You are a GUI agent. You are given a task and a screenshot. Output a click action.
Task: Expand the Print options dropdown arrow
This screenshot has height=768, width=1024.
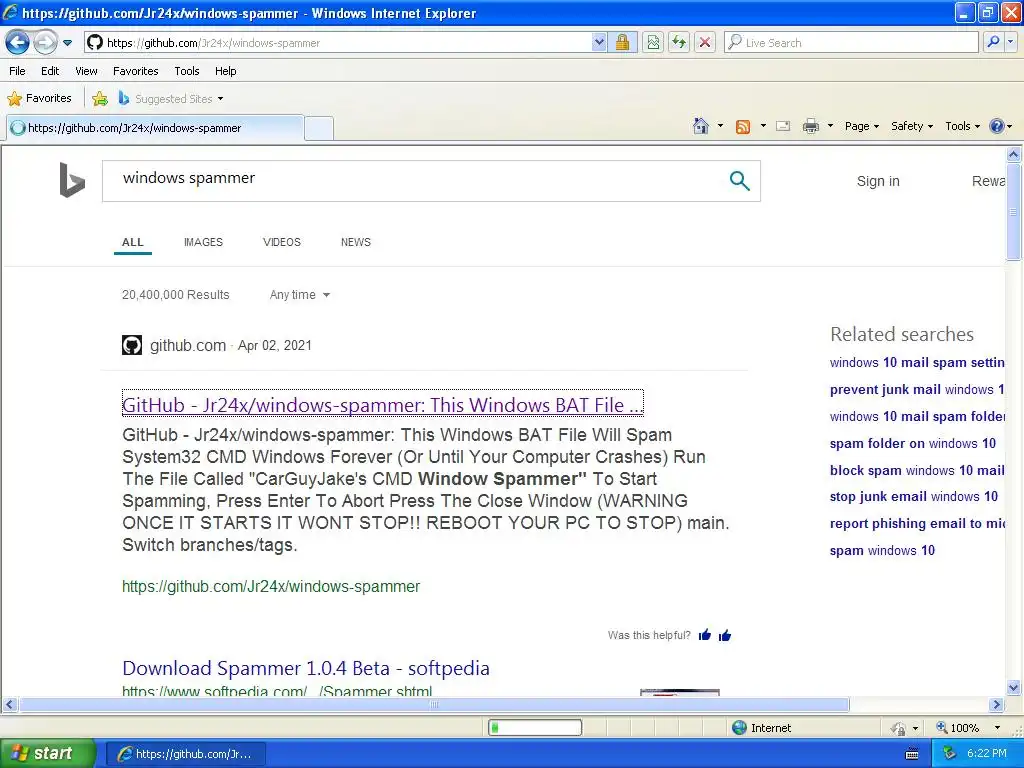coord(830,126)
